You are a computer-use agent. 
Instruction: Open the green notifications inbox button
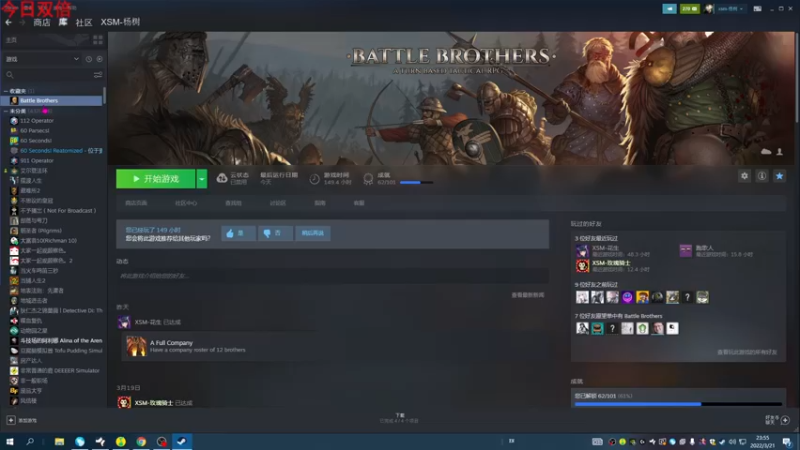(689, 9)
